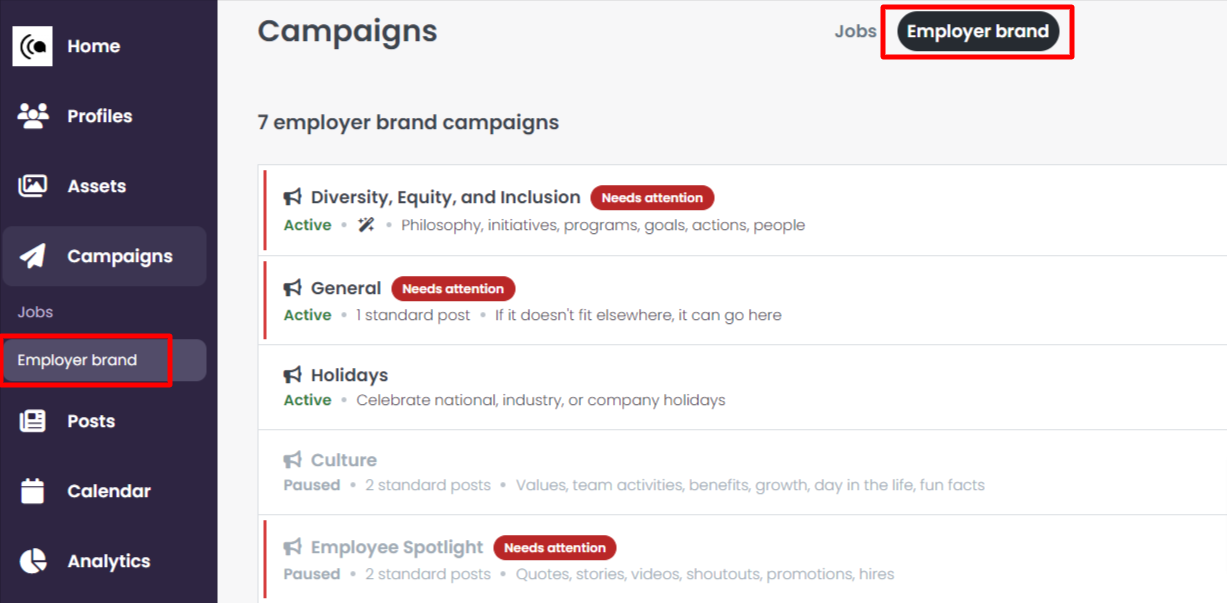Click the Assets image icon
The height and width of the screenshot is (603, 1227).
(33, 186)
